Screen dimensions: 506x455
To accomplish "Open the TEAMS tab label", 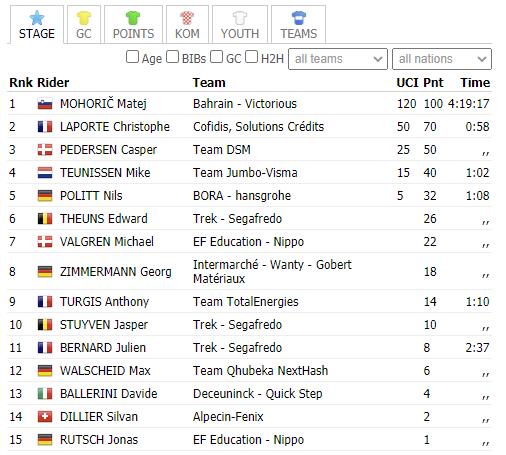I will 299,34.
